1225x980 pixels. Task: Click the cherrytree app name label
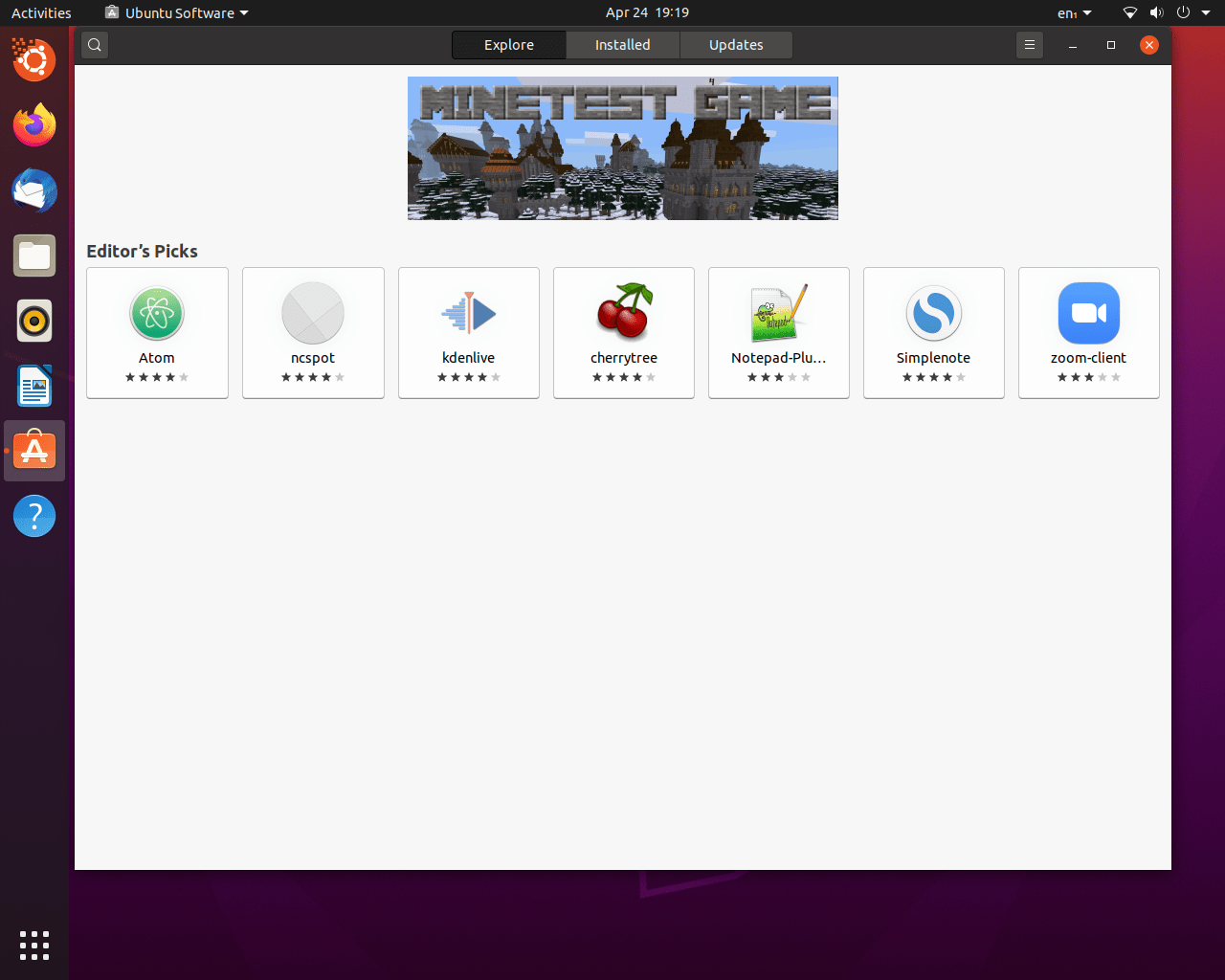[x=624, y=358]
